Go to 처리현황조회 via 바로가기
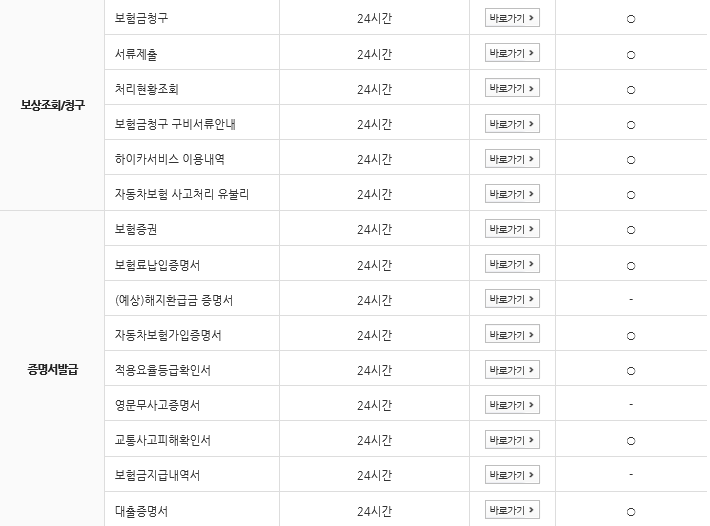Image resolution: width=710 pixels, height=526 pixels. [x=512, y=88]
